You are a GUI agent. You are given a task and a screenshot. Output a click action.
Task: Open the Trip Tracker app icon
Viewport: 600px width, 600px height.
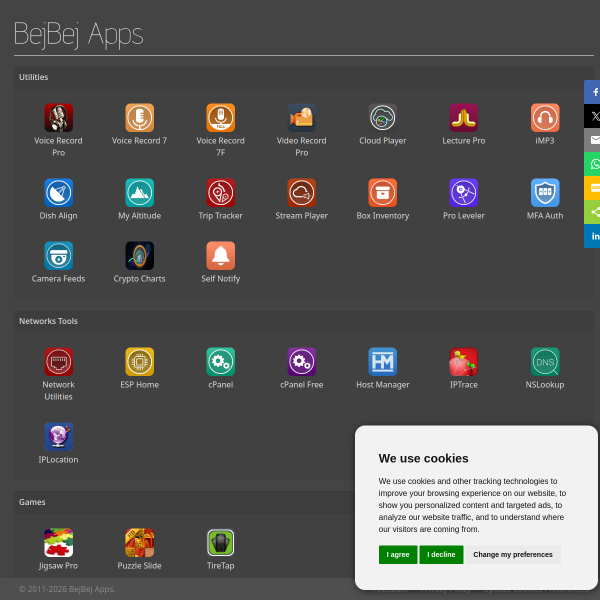(221, 192)
